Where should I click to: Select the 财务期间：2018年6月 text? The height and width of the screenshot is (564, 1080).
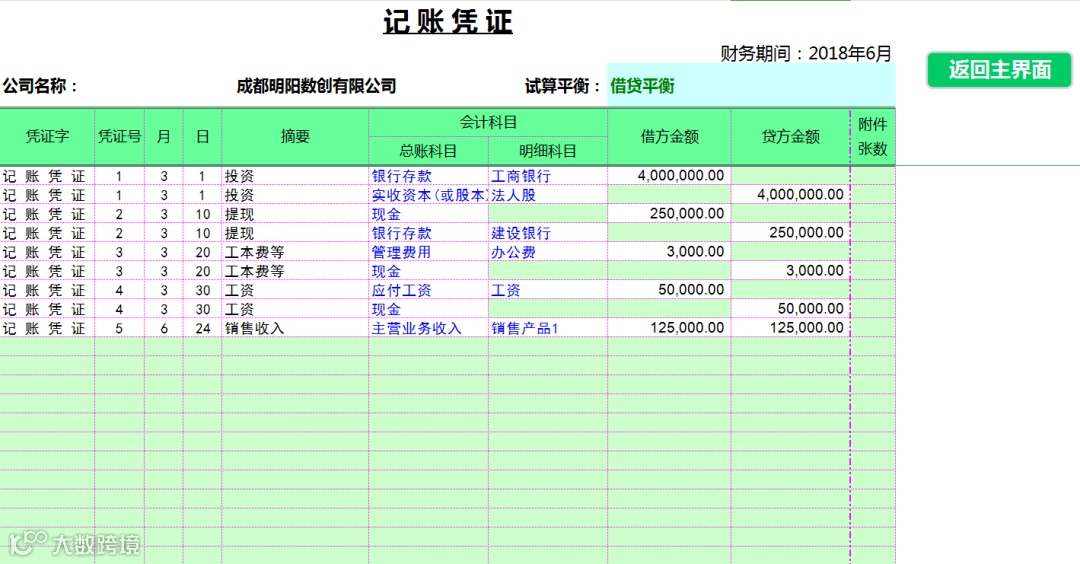pyautogui.click(x=806, y=54)
